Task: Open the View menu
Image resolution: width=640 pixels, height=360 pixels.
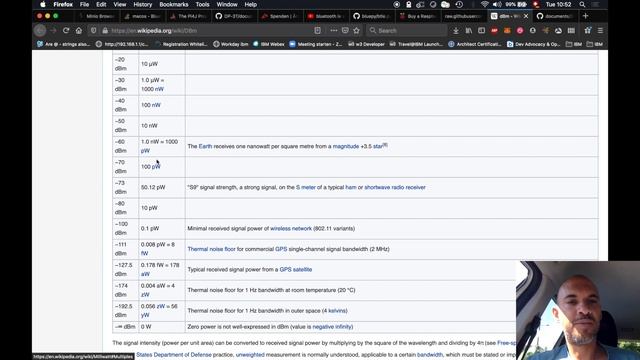Action: [x=120, y=4]
